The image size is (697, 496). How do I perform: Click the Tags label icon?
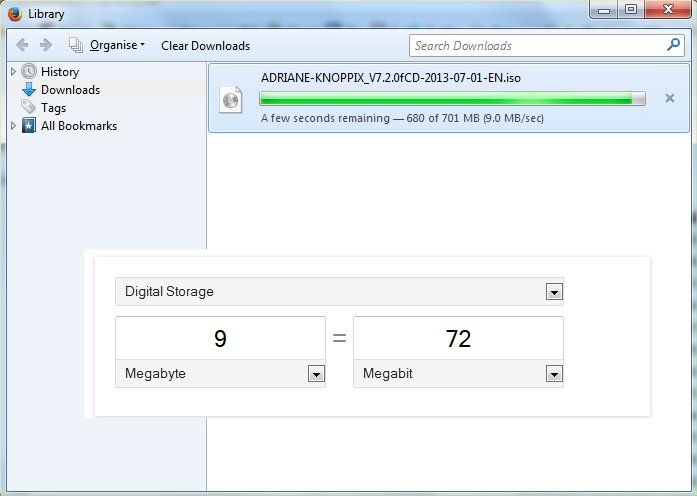pyautogui.click(x=28, y=107)
